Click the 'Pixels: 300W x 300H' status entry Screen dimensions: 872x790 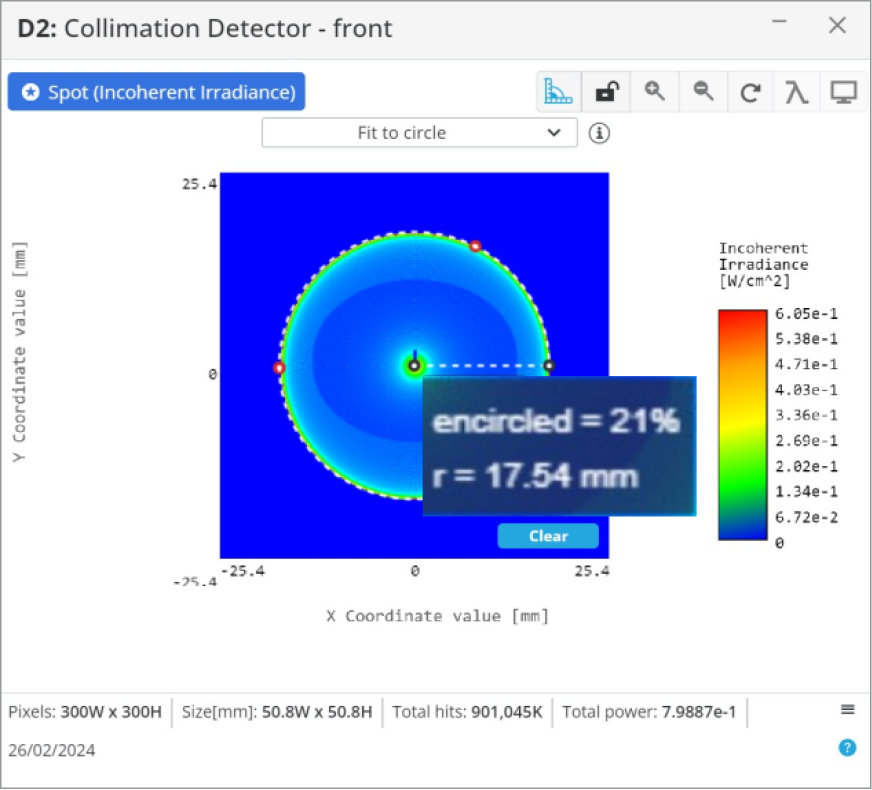85,712
